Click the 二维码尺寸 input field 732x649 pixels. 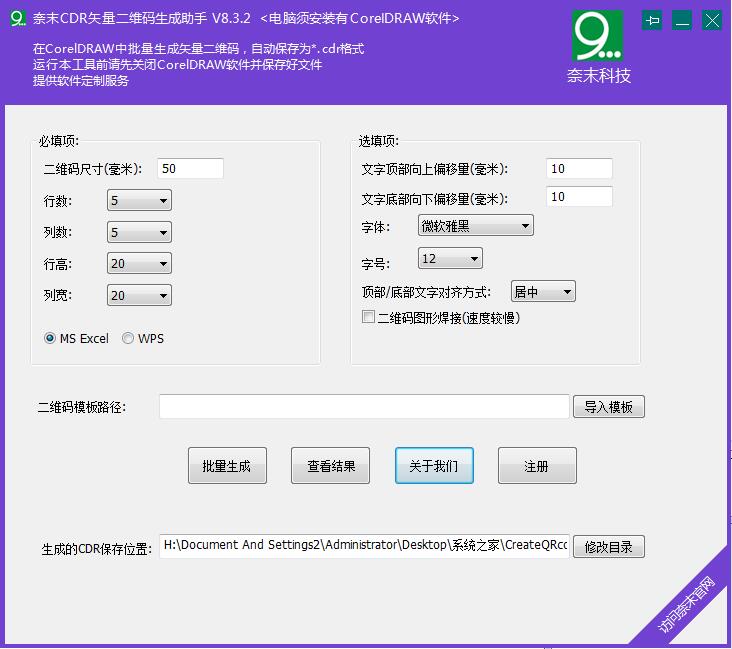click(190, 169)
